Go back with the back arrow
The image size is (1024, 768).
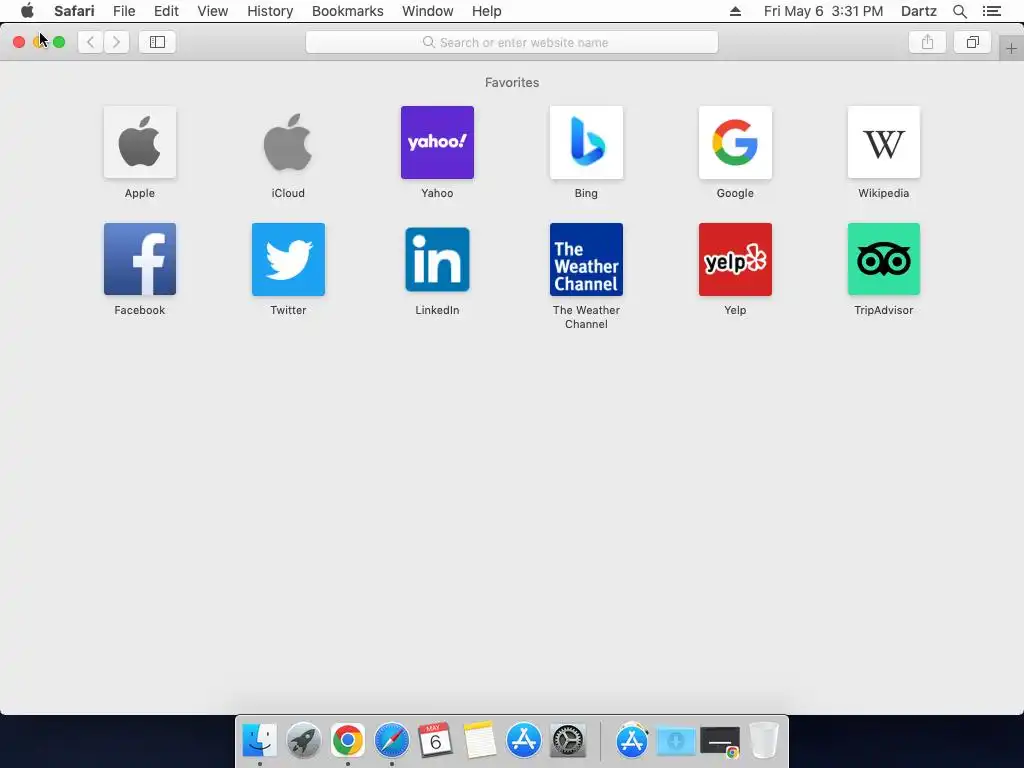click(91, 42)
